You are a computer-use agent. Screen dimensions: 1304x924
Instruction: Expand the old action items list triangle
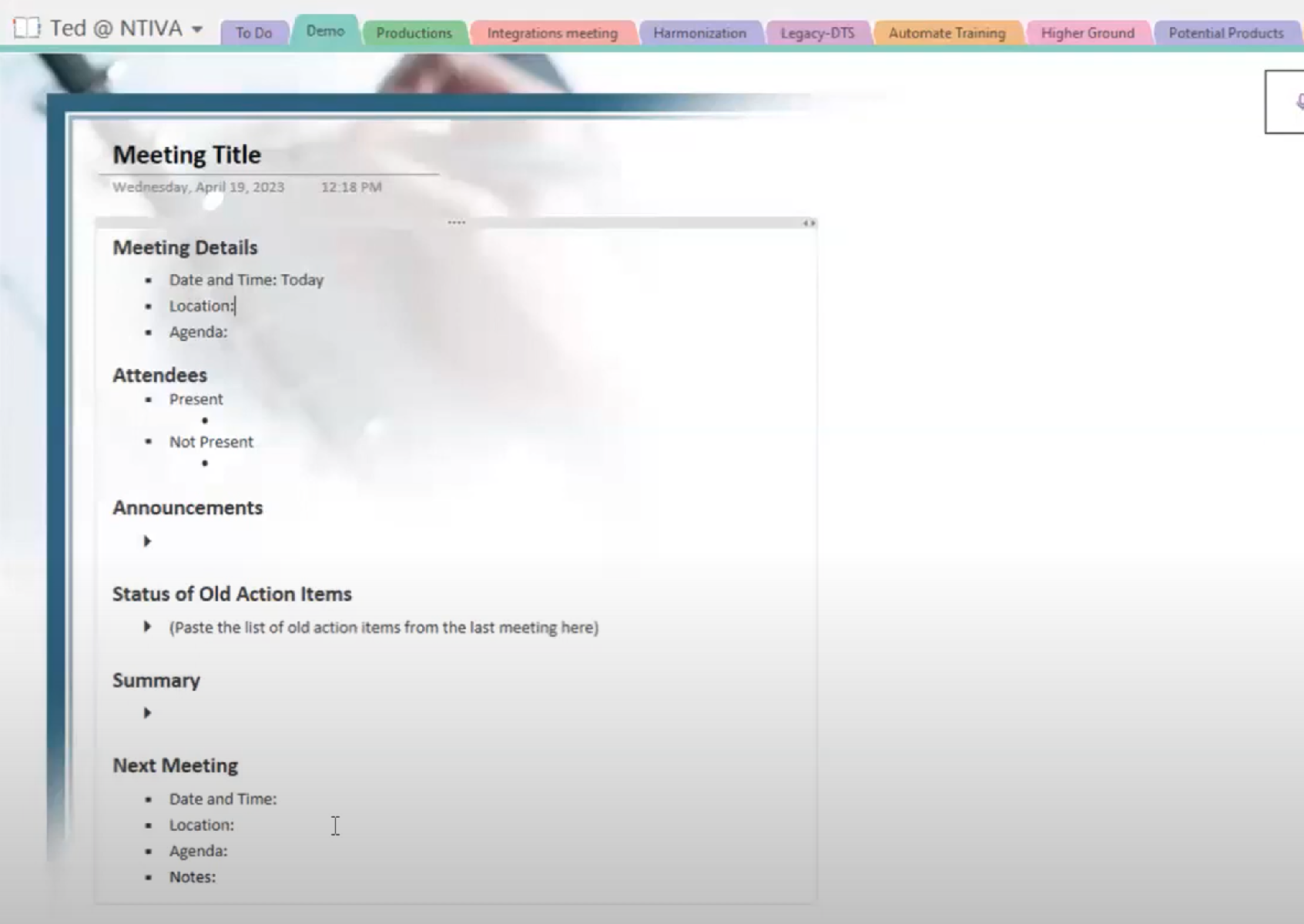147,627
